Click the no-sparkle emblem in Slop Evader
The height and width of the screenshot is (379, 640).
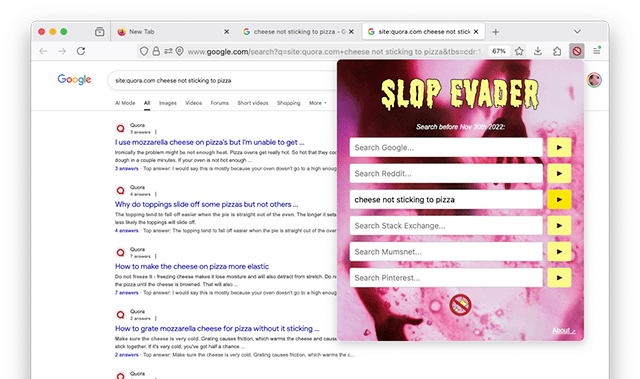coord(460,304)
